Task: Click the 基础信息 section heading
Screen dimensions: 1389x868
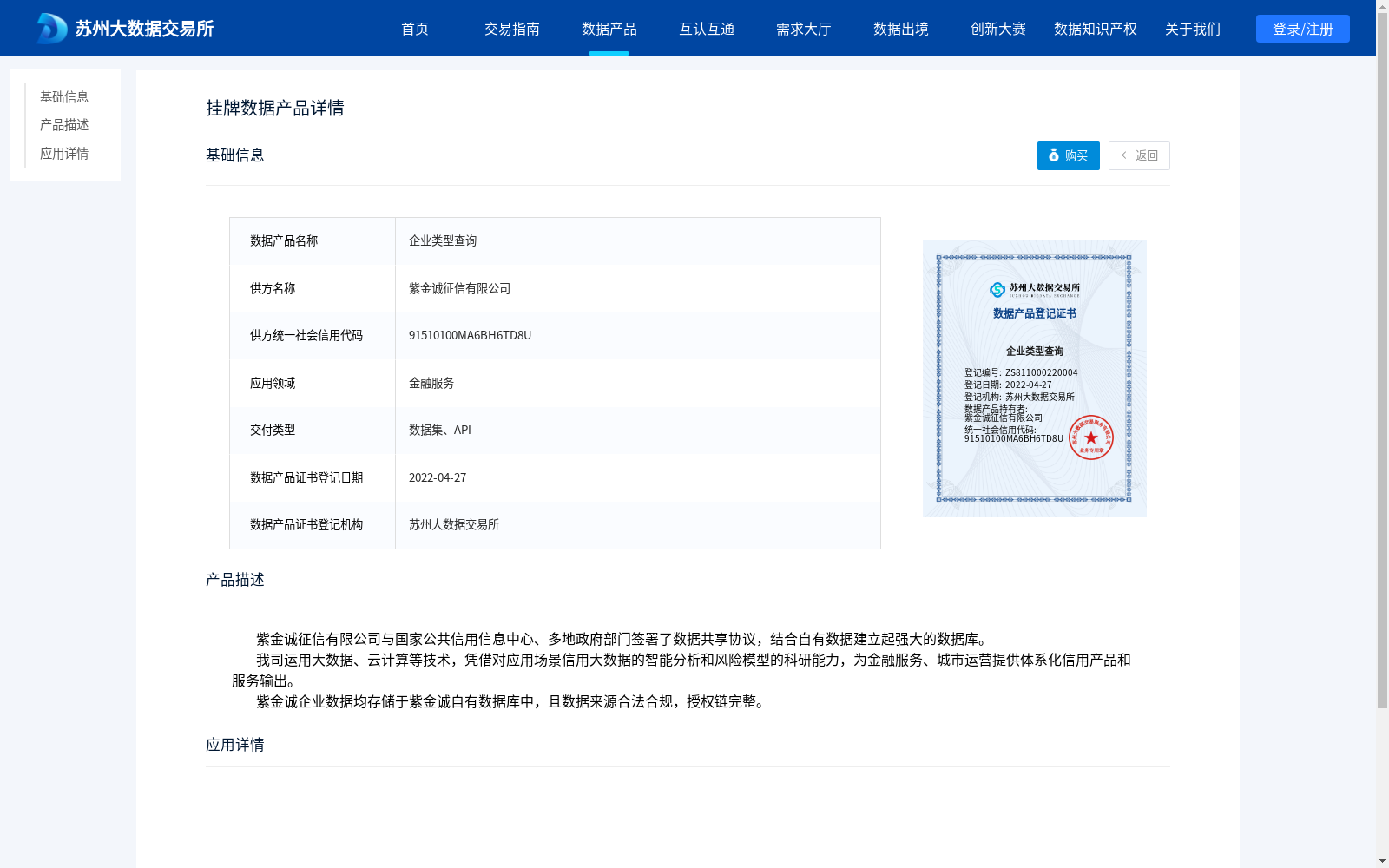Action: pyautogui.click(x=235, y=155)
